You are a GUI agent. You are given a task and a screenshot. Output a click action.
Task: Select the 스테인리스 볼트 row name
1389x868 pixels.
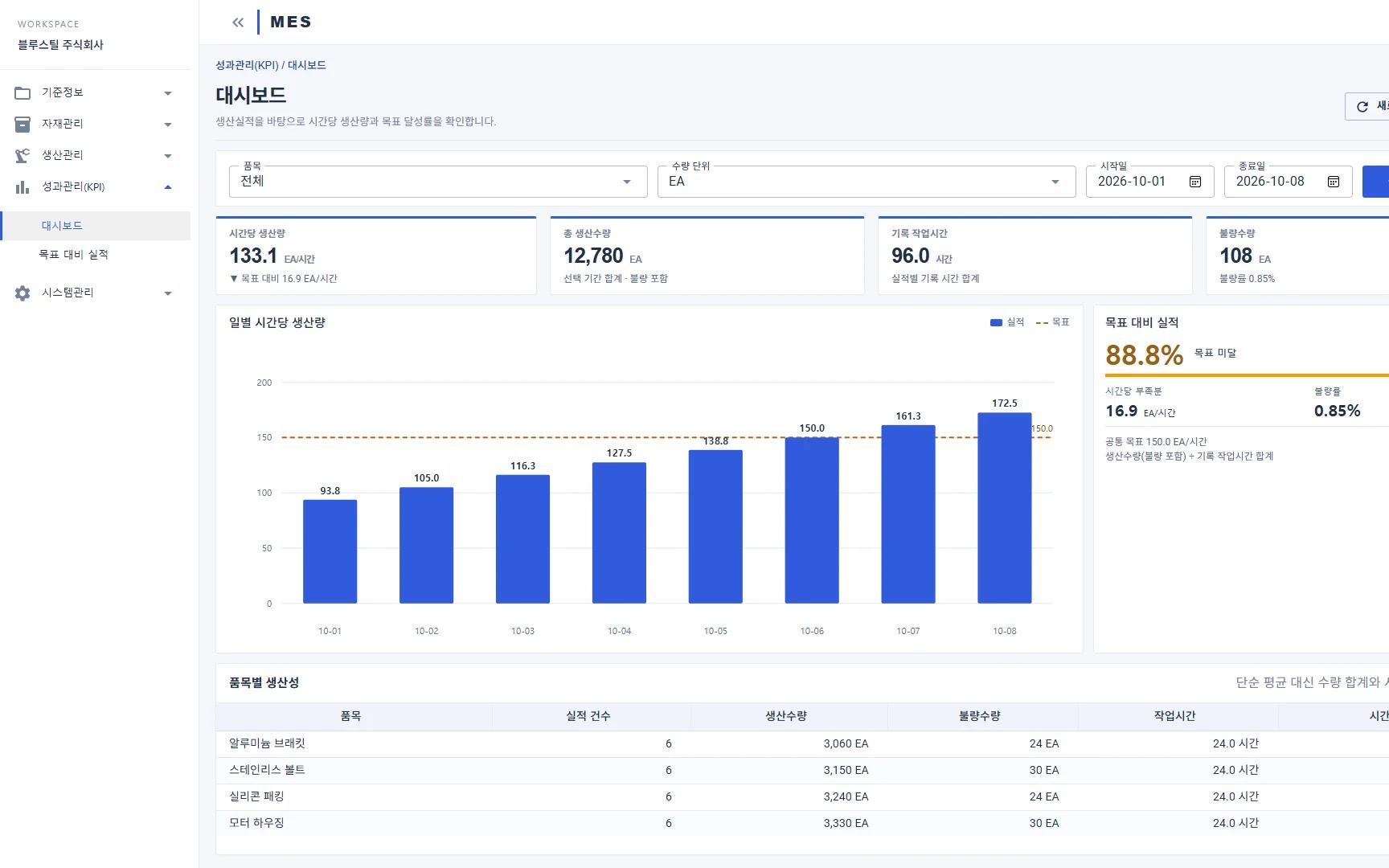[x=267, y=770]
